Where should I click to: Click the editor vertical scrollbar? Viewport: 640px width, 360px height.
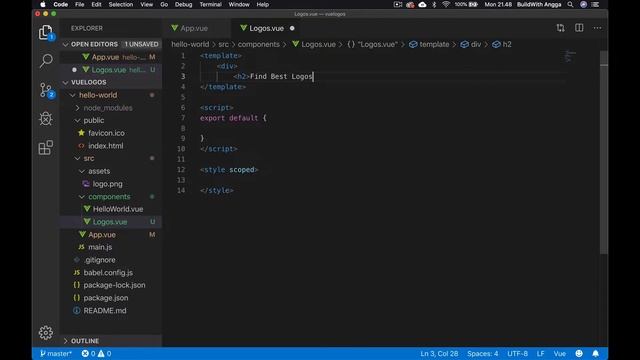(x=604, y=152)
